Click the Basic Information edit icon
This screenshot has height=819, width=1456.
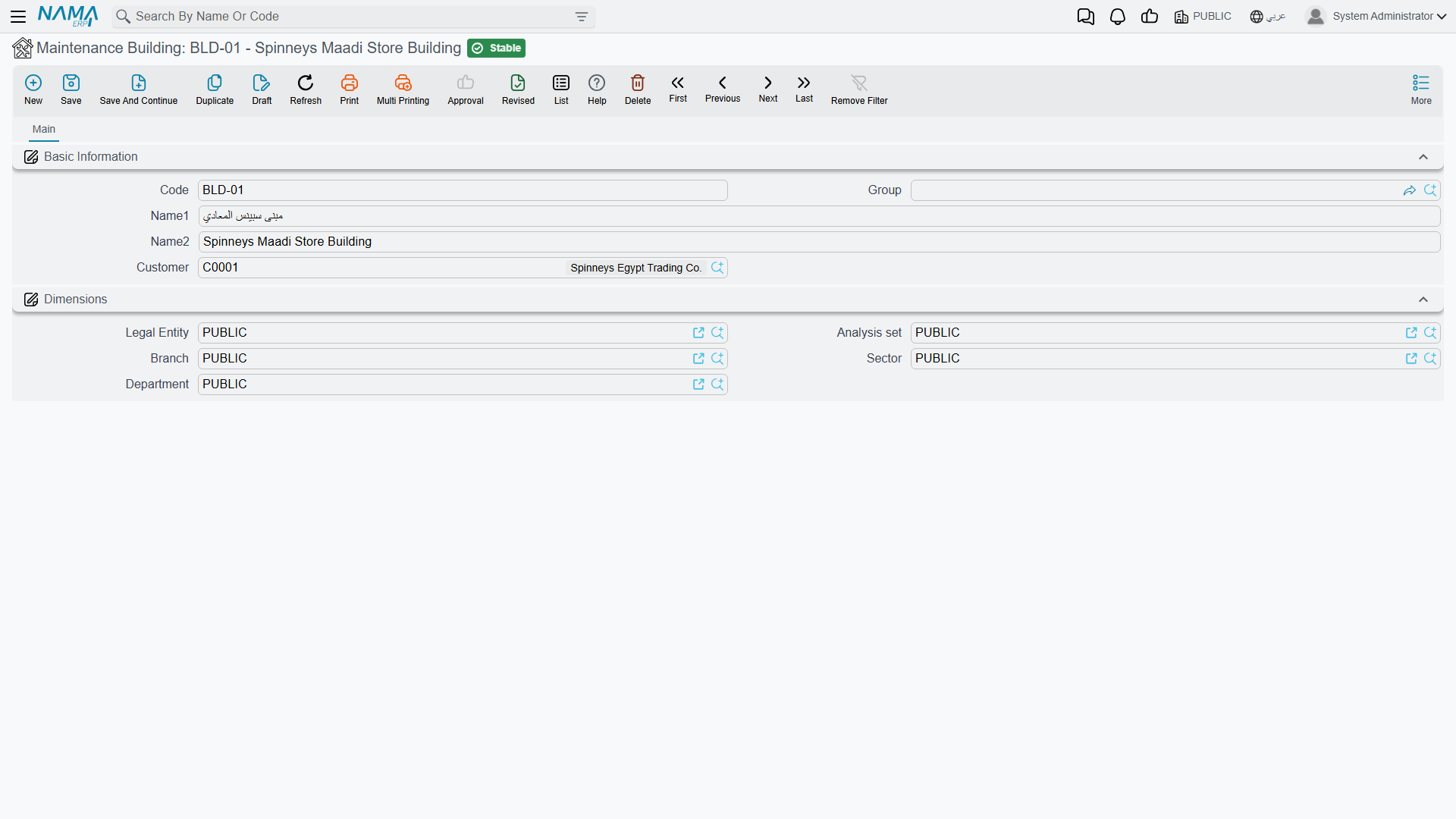tap(31, 157)
